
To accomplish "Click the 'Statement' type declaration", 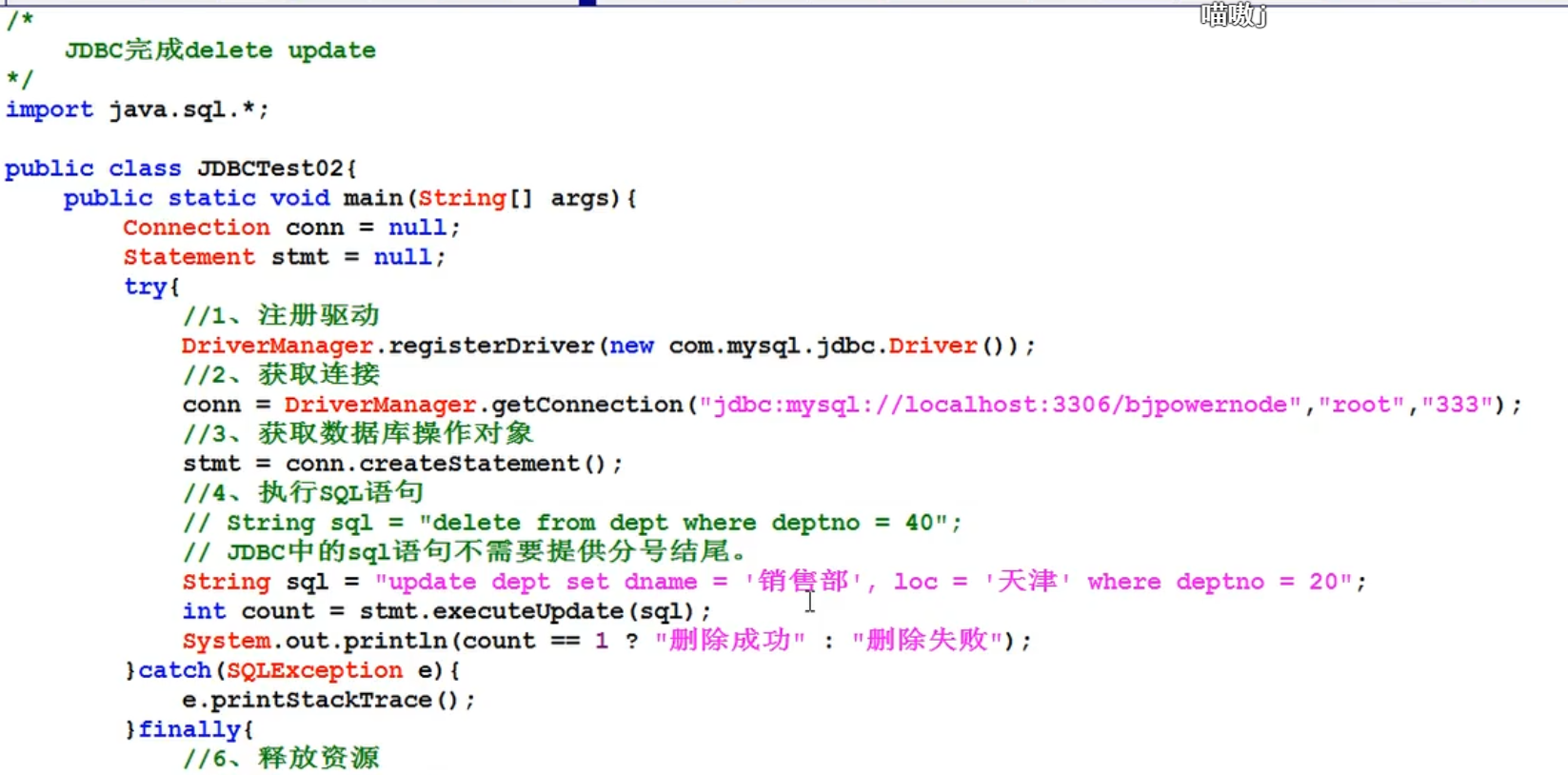I will (x=189, y=257).
